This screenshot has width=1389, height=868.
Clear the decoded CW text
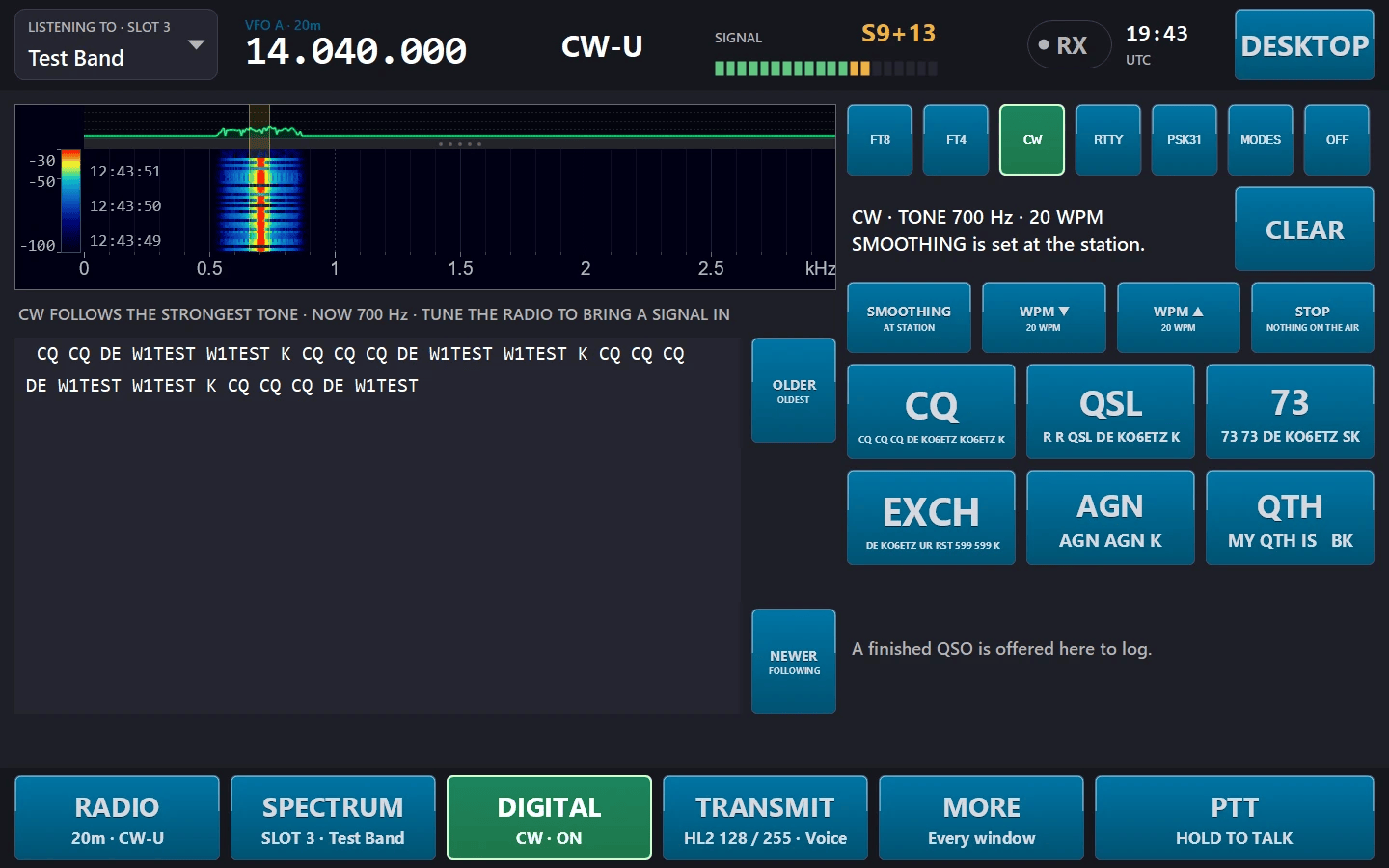1304,230
